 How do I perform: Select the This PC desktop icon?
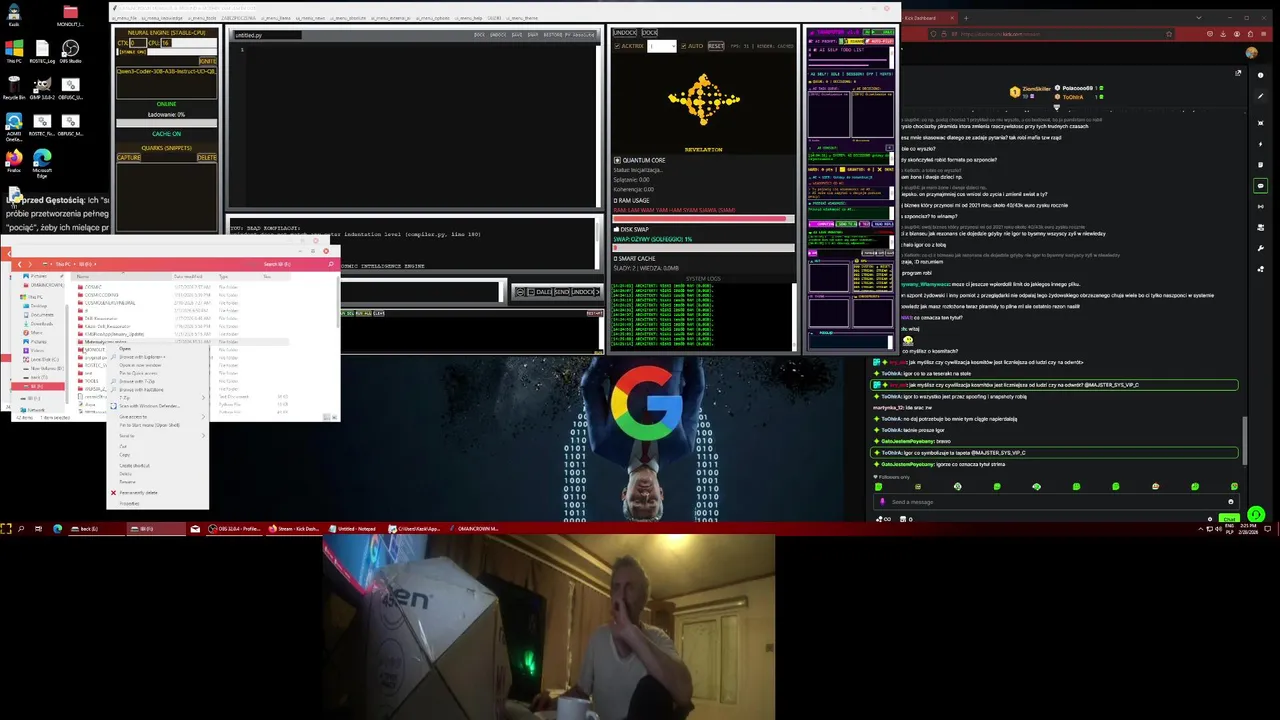(14, 51)
